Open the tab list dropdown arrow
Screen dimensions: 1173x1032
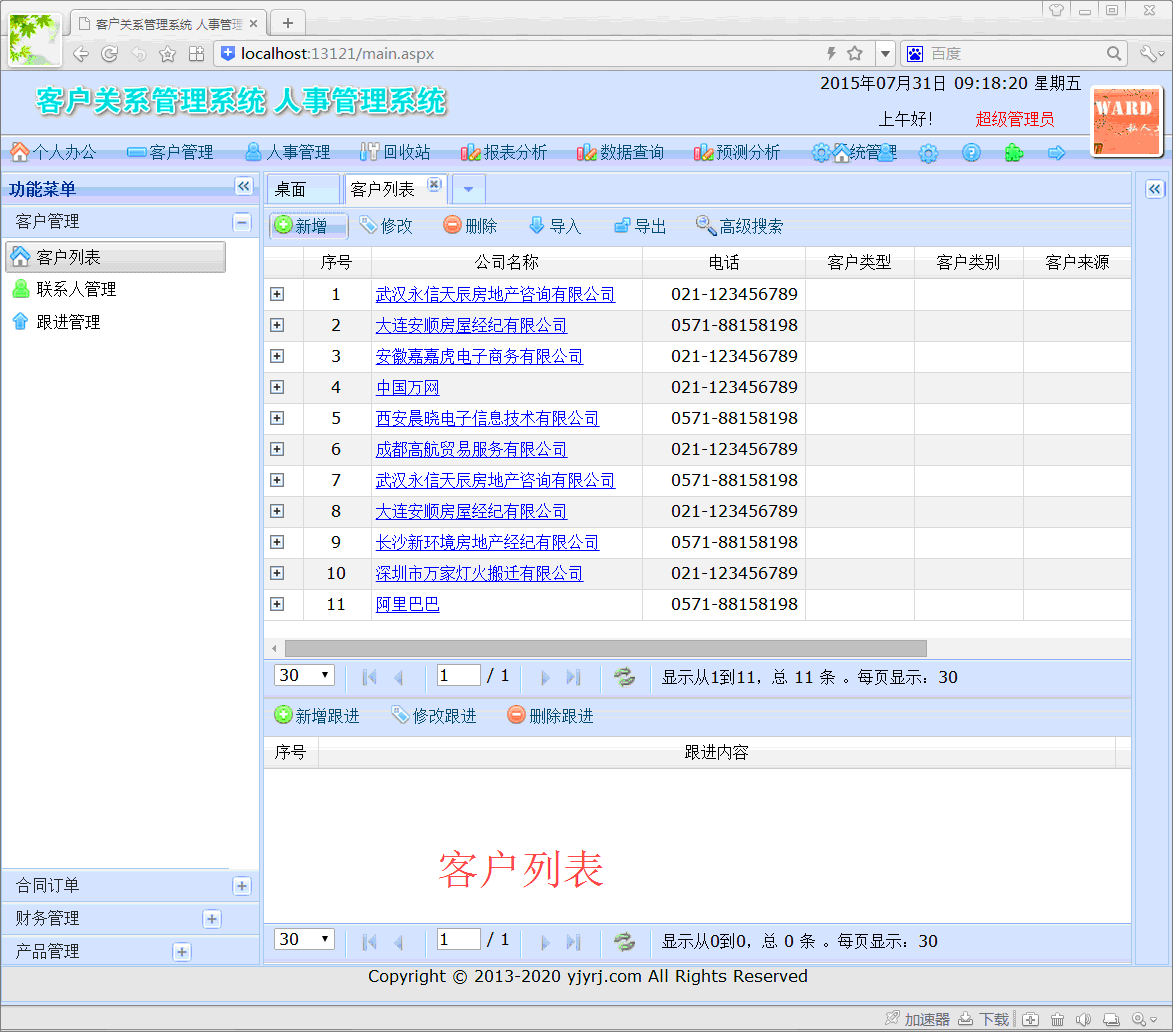[x=468, y=189]
